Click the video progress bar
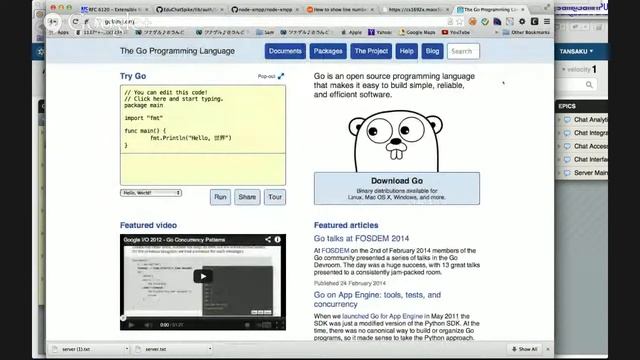Screen dimensions: 640x360 point(203,318)
